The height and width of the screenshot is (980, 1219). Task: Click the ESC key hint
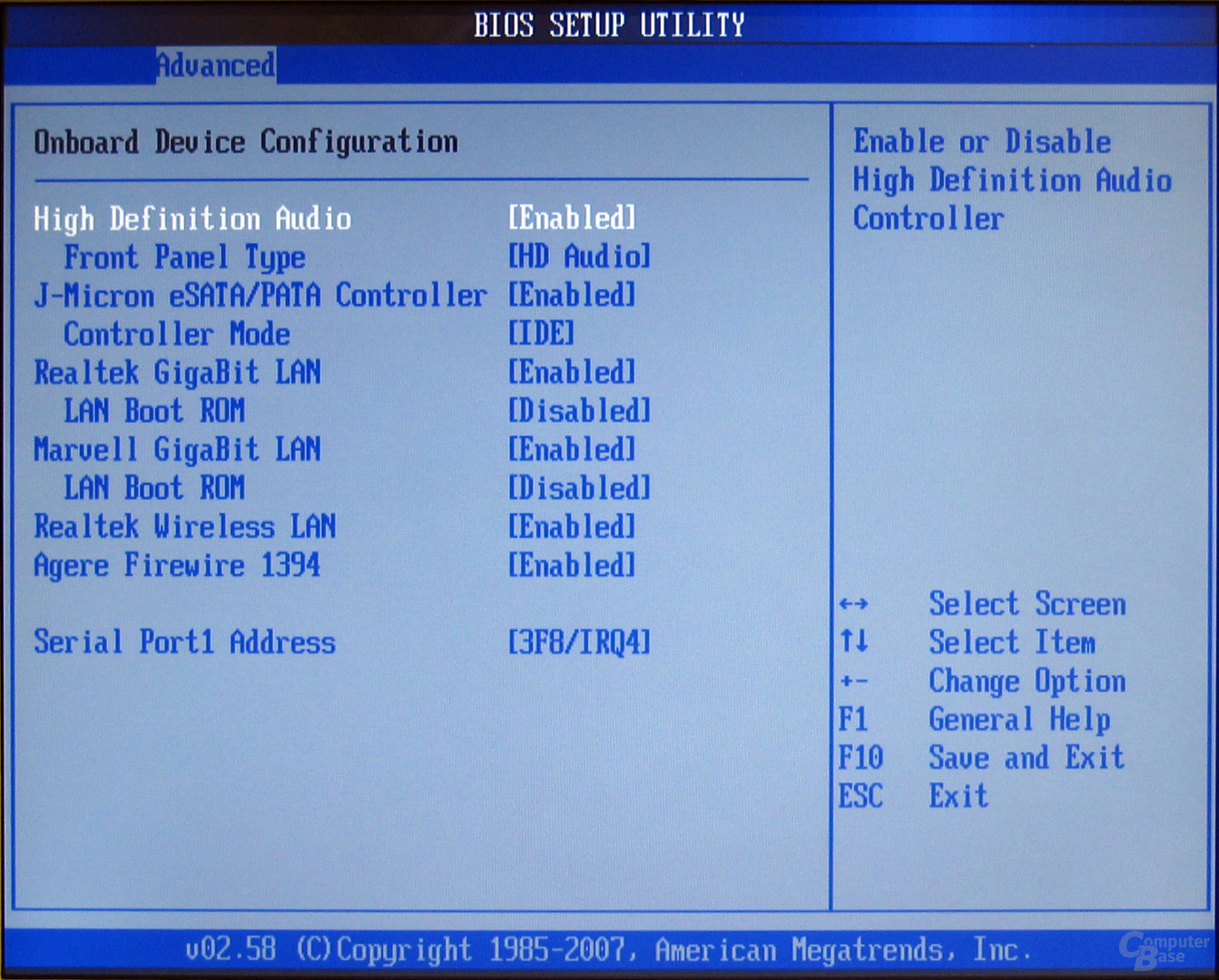click(x=860, y=797)
